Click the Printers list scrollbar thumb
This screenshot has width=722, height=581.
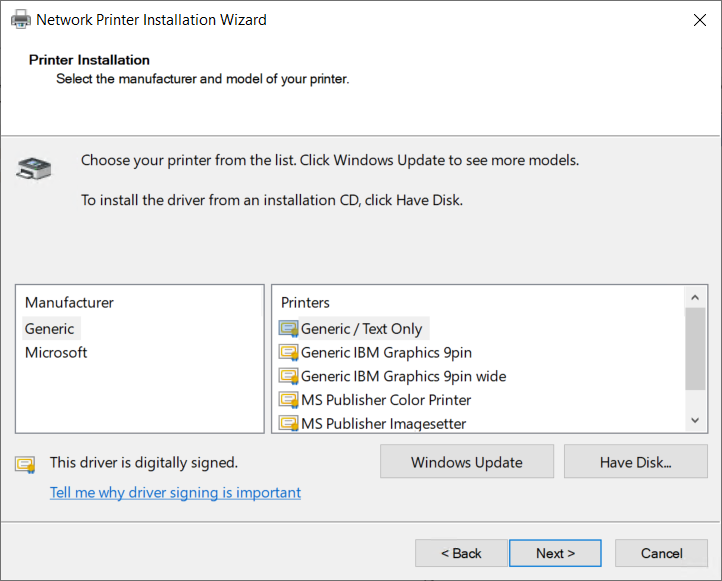pos(695,349)
